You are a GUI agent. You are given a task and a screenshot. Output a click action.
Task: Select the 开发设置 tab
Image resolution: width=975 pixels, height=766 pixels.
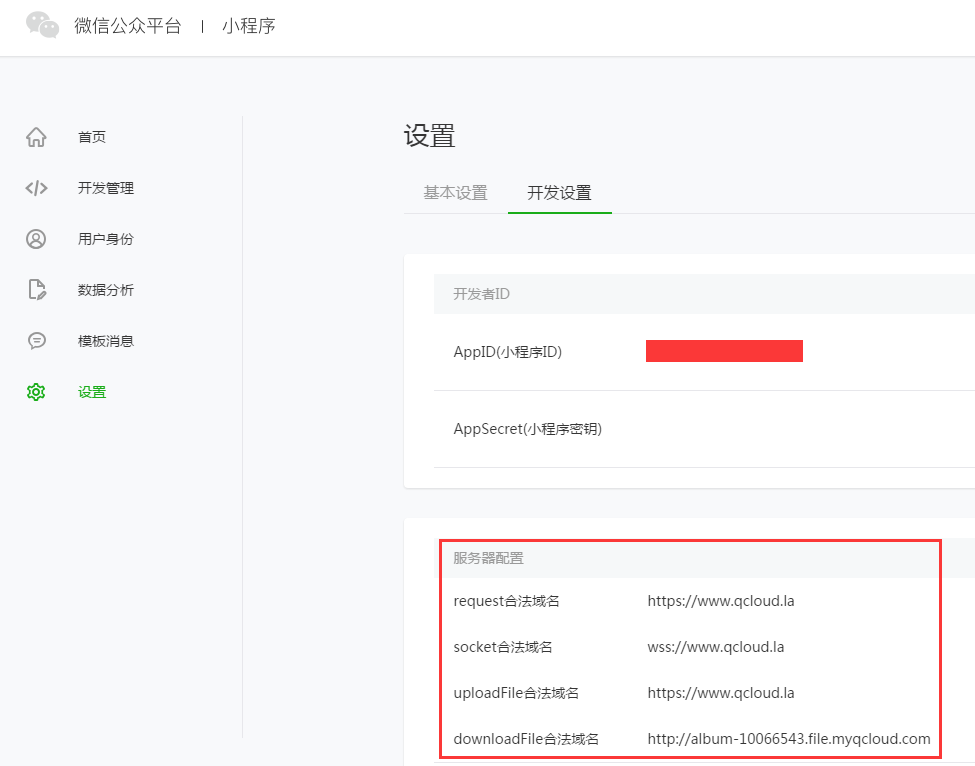[x=559, y=193]
